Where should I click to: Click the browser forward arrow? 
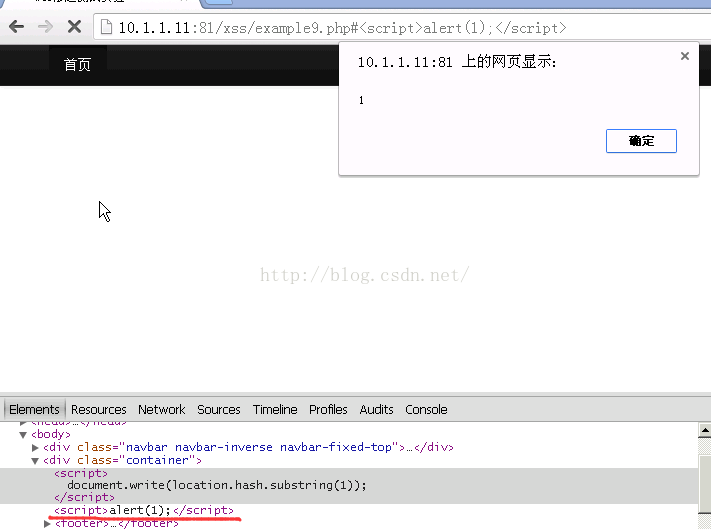click(45, 27)
